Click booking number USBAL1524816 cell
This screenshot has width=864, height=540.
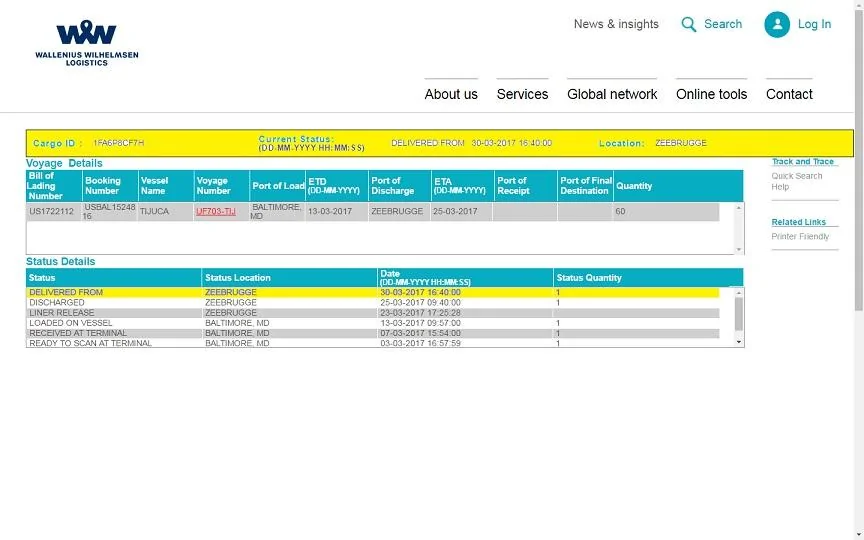click(x=110, y=212)
